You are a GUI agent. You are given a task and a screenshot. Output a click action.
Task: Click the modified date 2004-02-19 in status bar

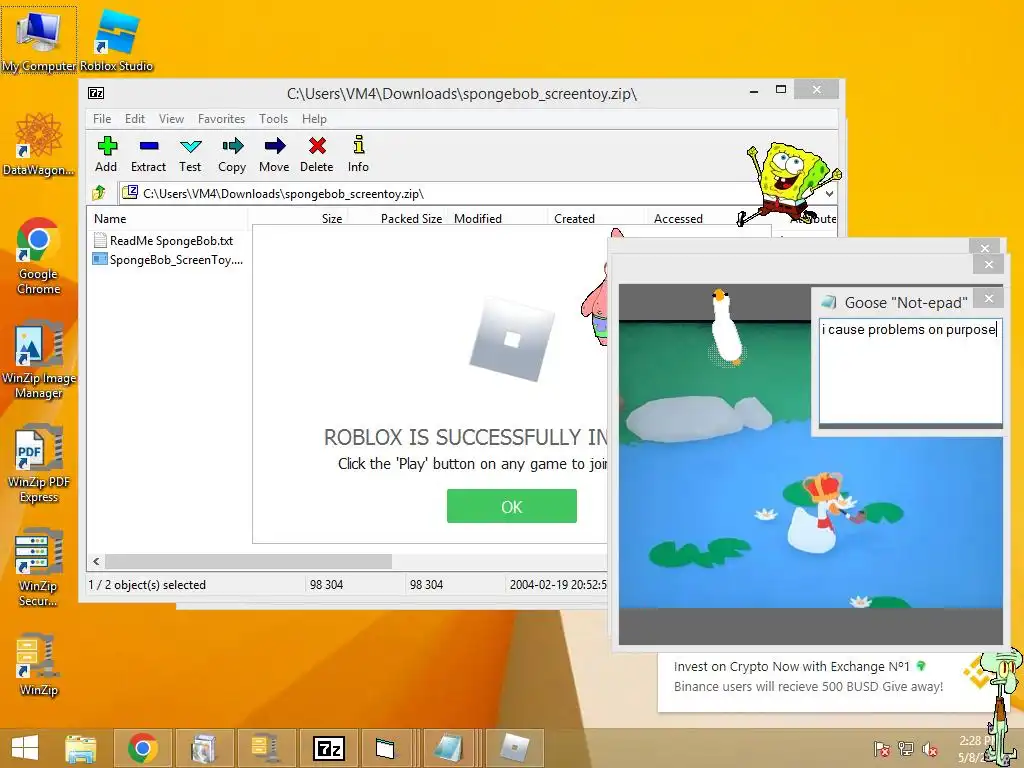[558, 584]
